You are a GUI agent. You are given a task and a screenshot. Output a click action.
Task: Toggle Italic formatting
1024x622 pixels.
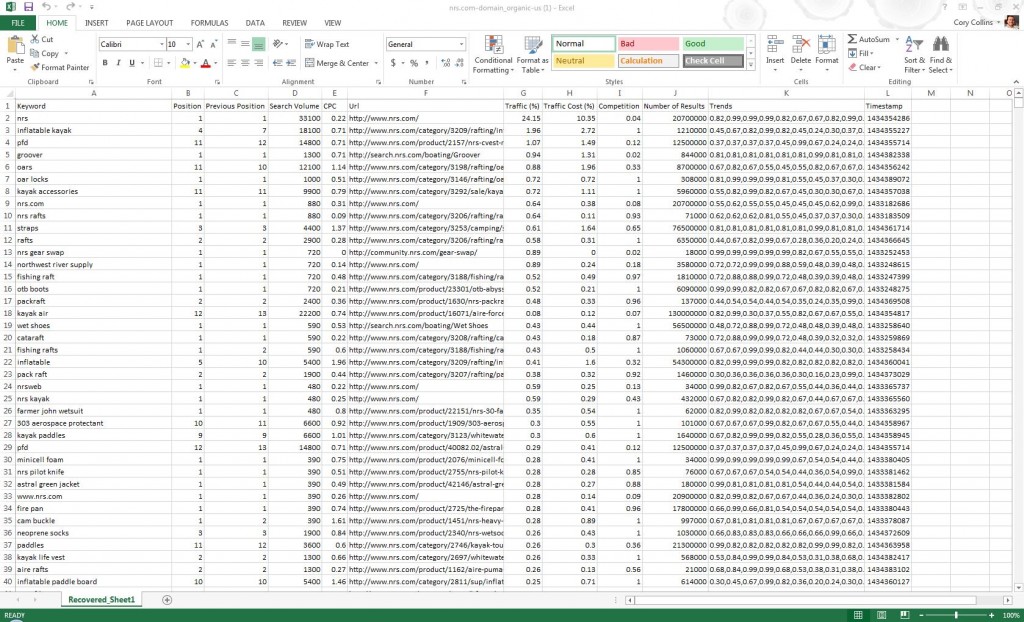point(118,63)
